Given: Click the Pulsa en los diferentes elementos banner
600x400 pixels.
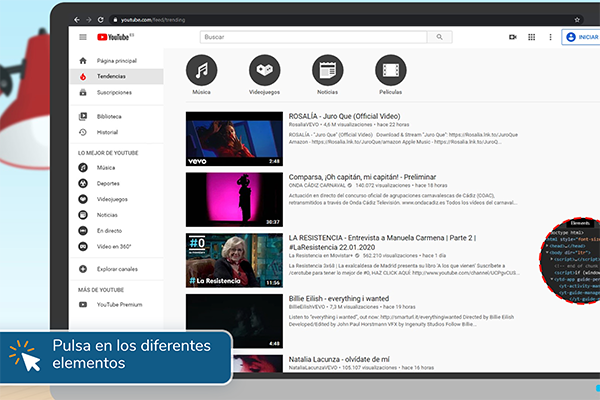Looking at the screenshot, I should coord(116,357).
